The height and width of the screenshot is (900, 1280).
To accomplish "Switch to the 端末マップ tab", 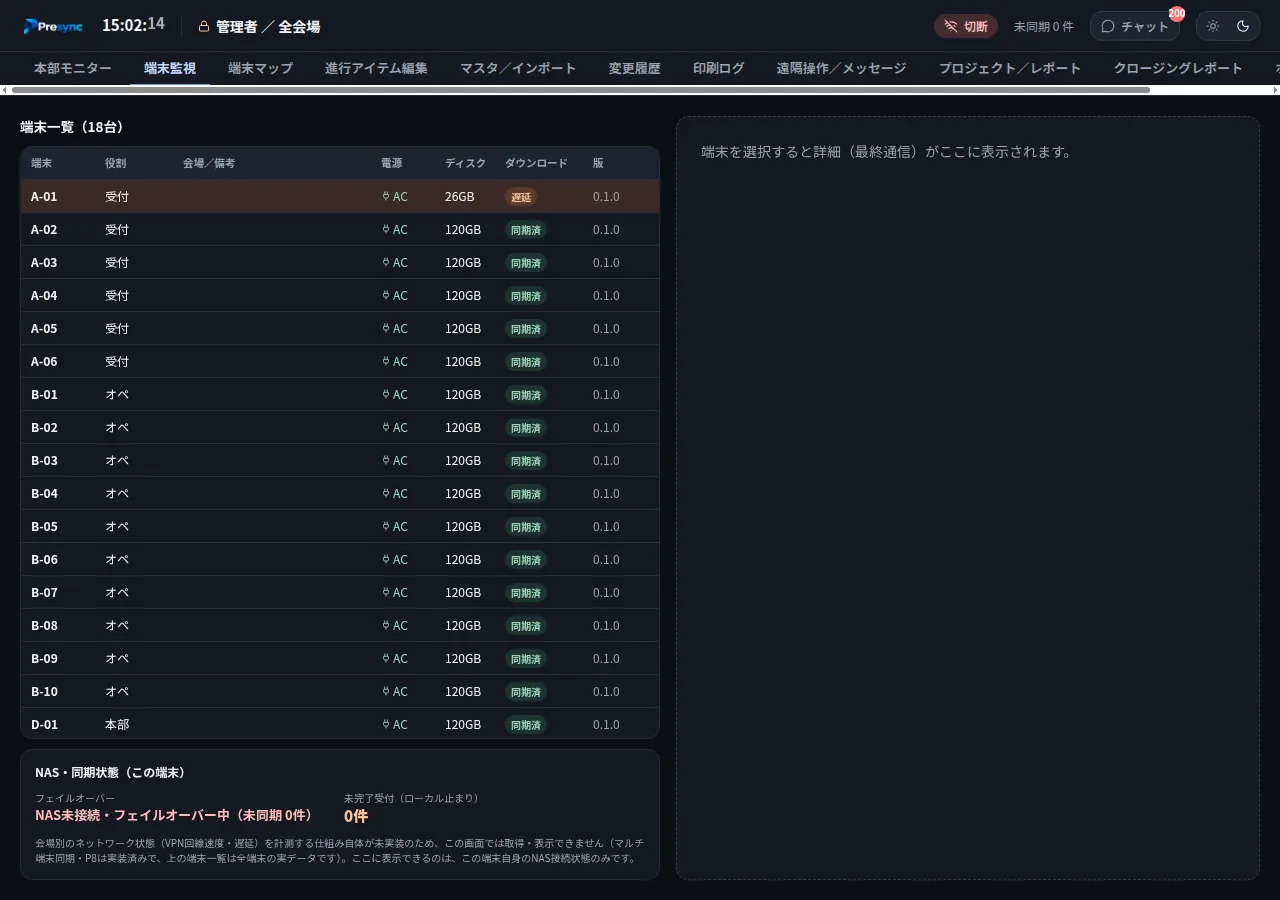I will (260, 68).
